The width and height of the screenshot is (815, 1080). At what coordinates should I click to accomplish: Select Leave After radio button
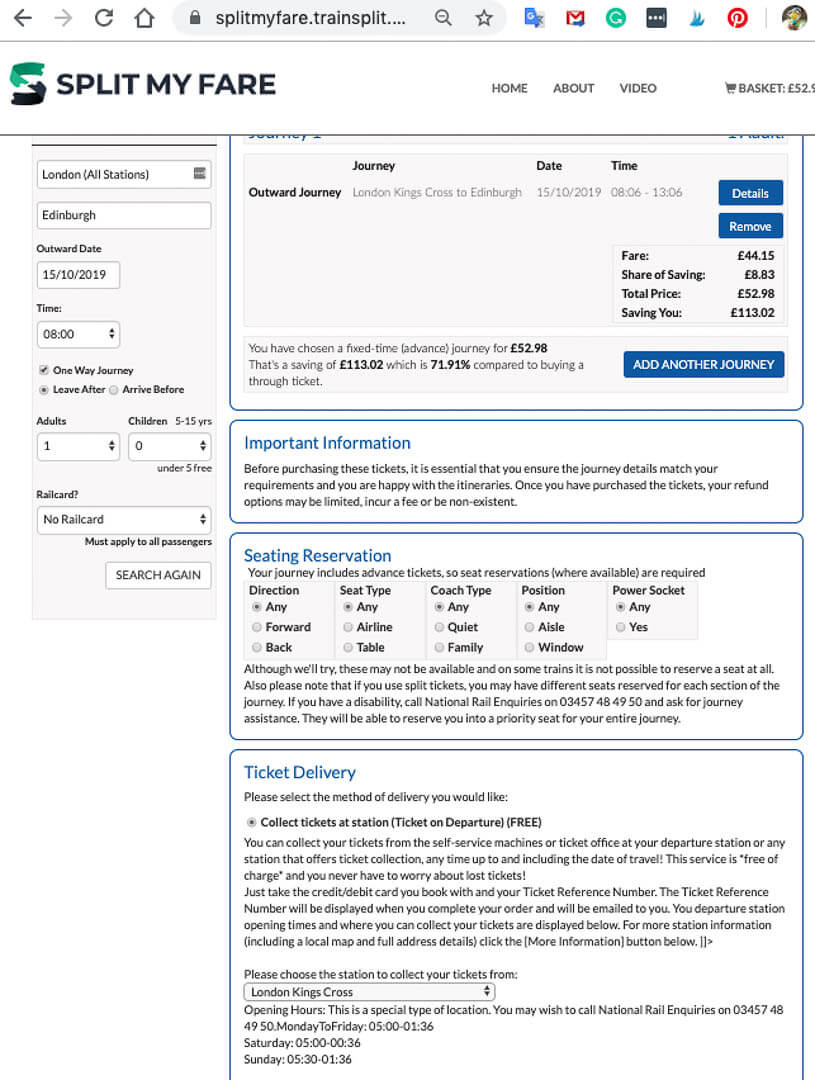[44, 390]
